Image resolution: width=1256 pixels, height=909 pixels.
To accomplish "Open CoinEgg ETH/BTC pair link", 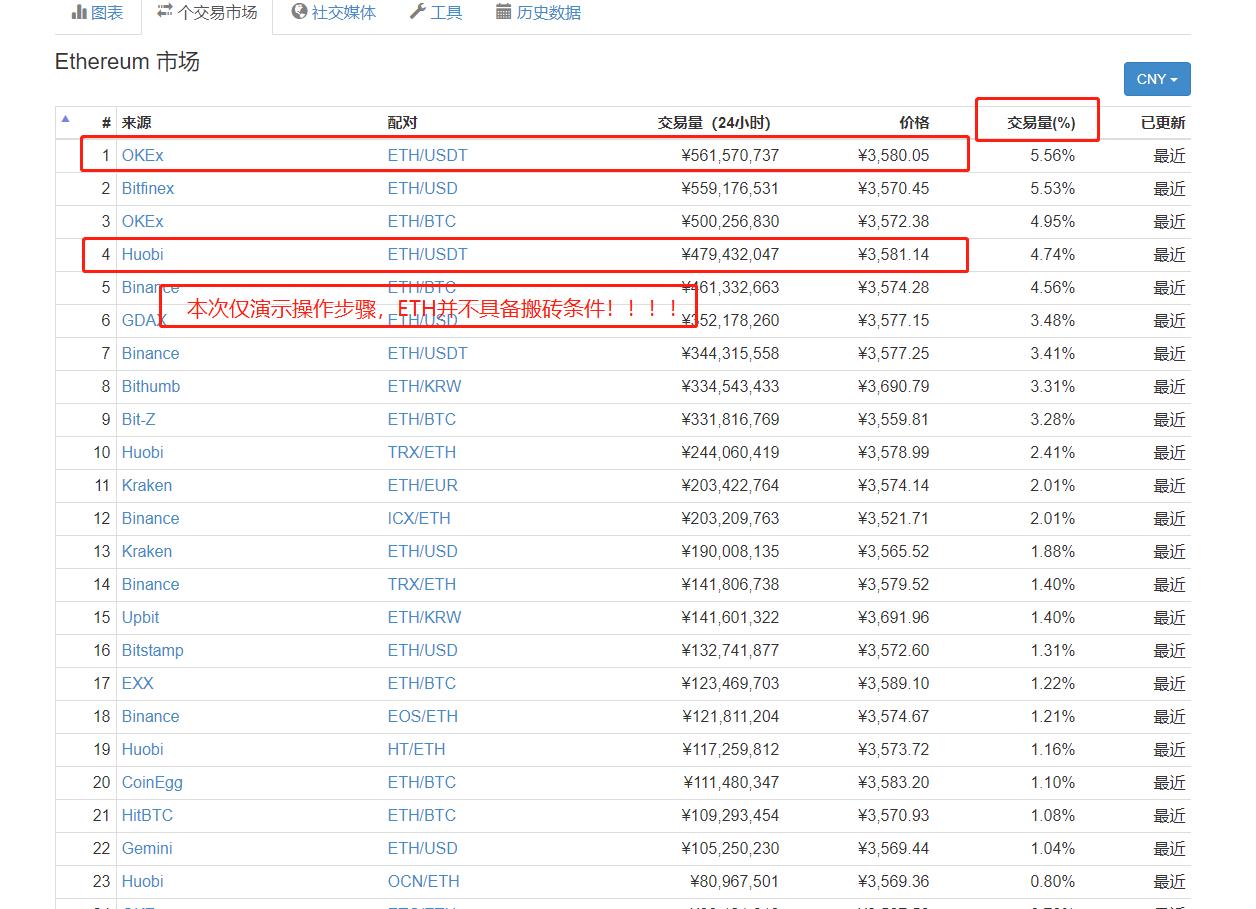I will point(421,782).
